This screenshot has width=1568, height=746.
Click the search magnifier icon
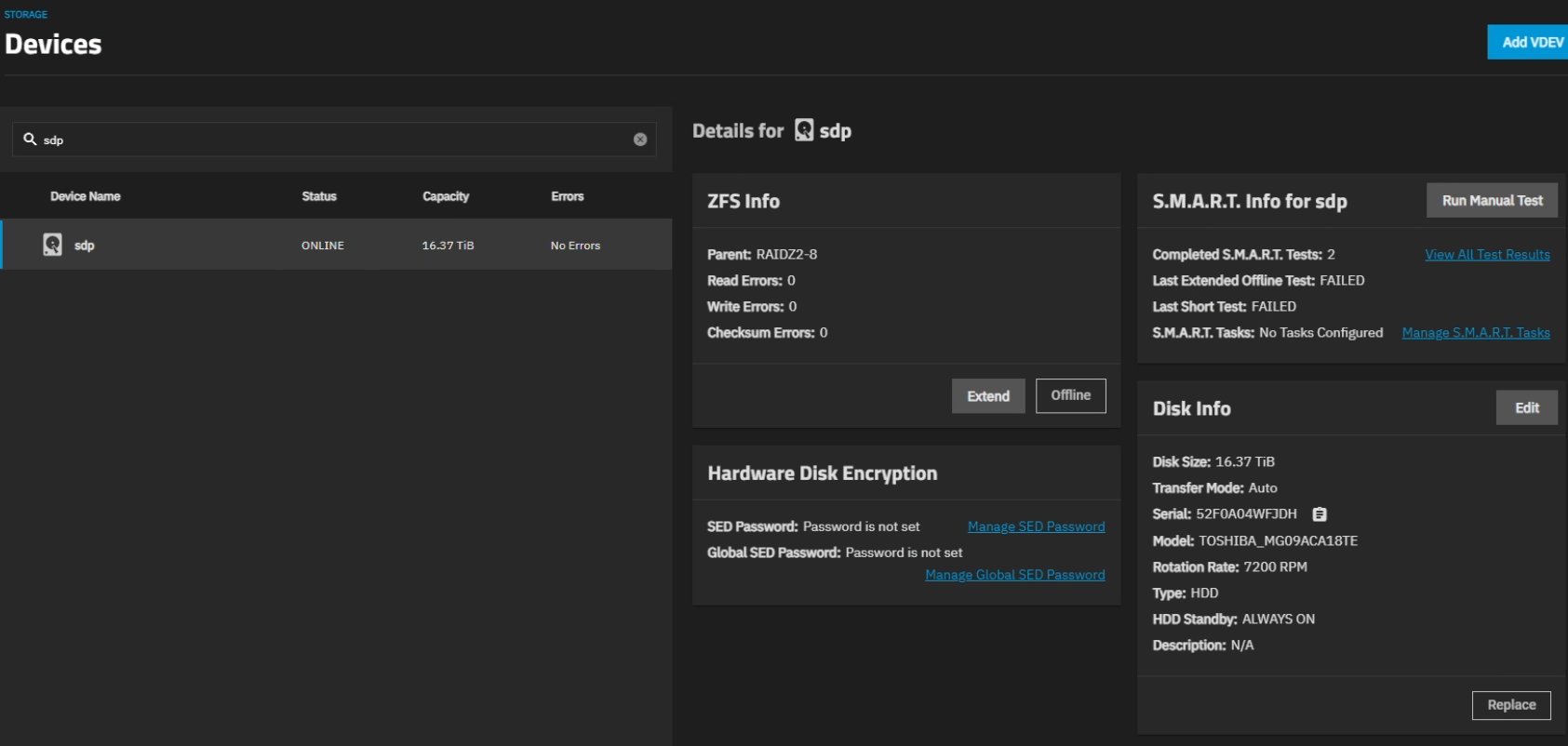tap(30, 139)
